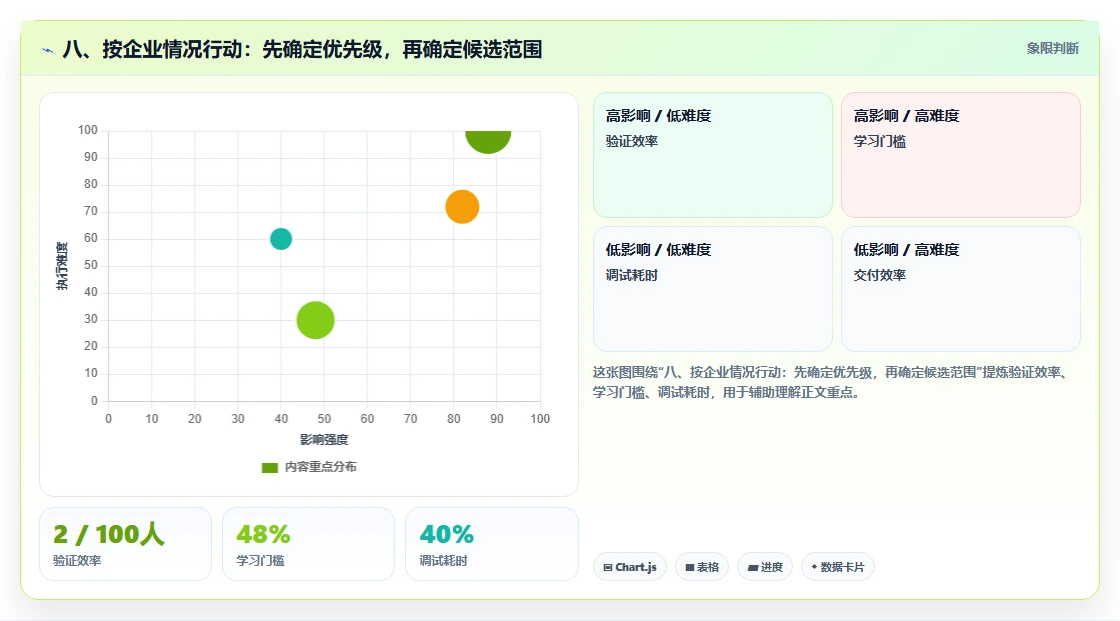This screenshot has width=1120, height=621.
Task: Select the 40% 调试耗时 stat card
Action: click(491, 544)
